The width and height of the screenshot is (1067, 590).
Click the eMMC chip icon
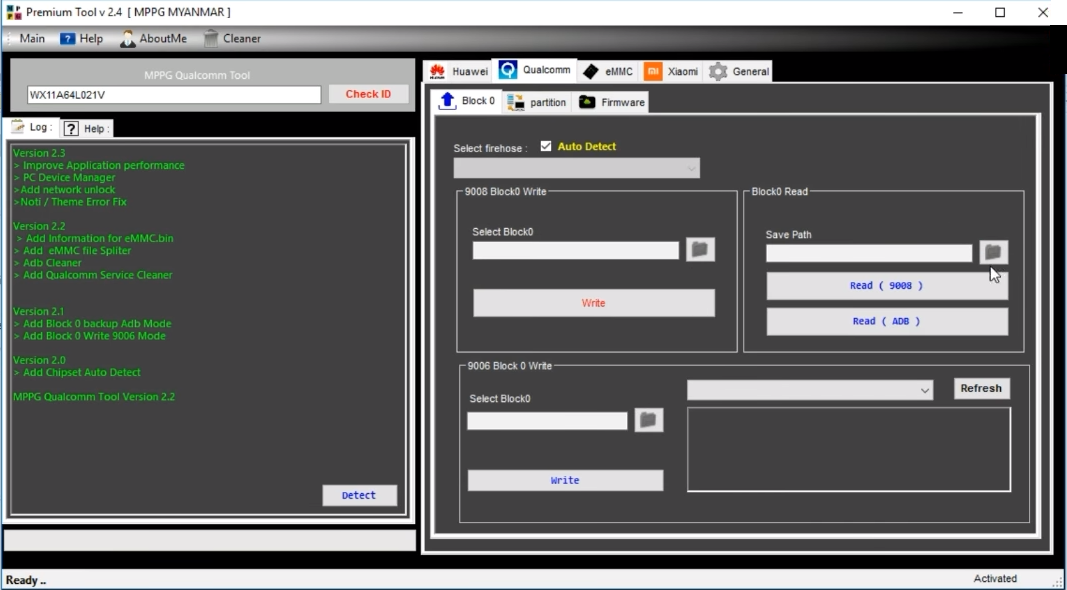click(591, 71)
